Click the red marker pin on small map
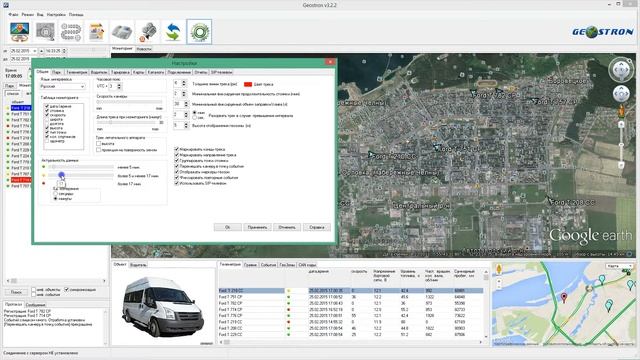This screenshot has width=640, height=360. 564,298
